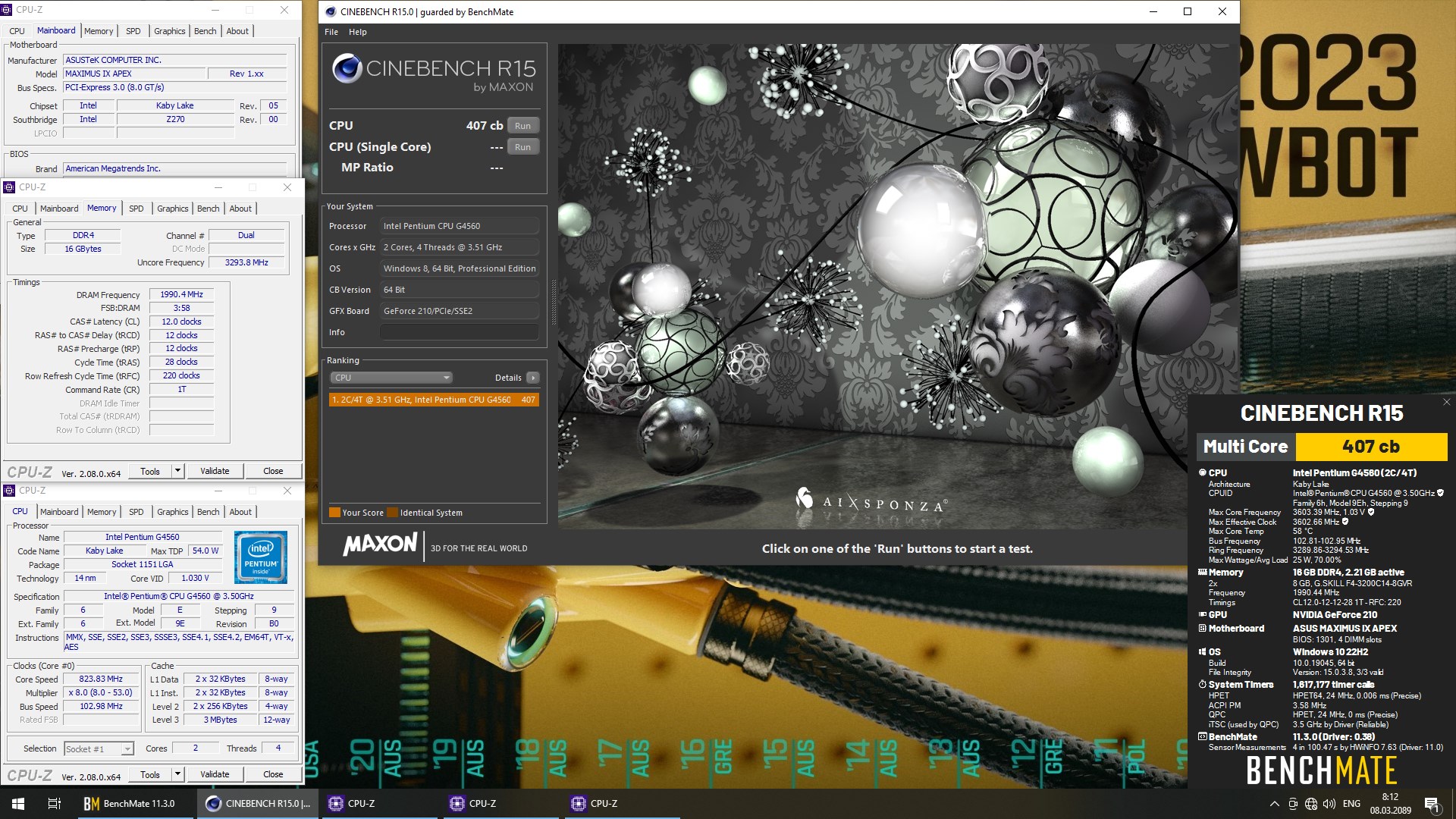The image size is (1456, 819).
Task: Select the CINEBENCH R15.0 taskbar button
Action: (258, 804)
